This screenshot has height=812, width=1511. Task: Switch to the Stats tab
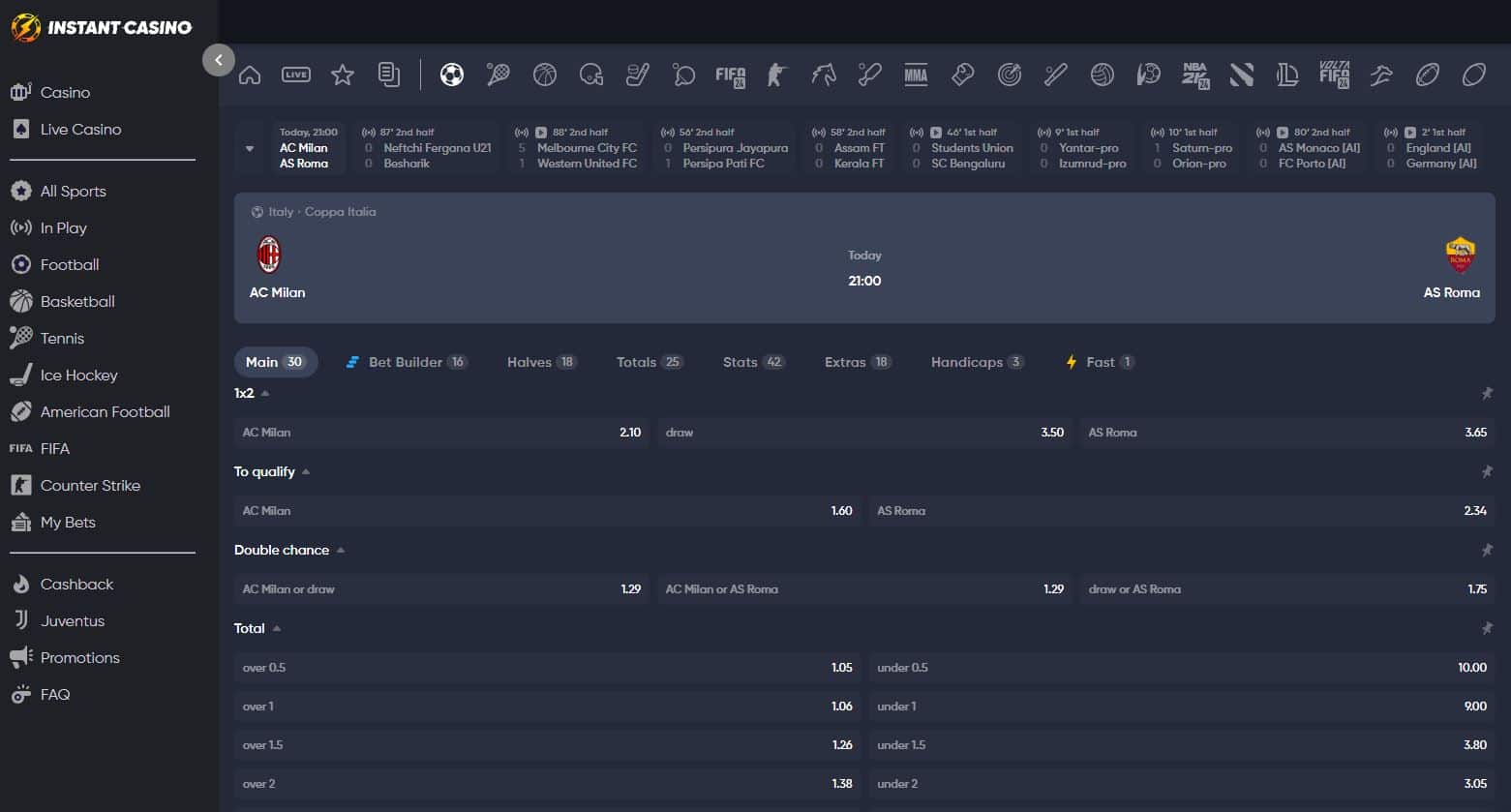(754, 362)
